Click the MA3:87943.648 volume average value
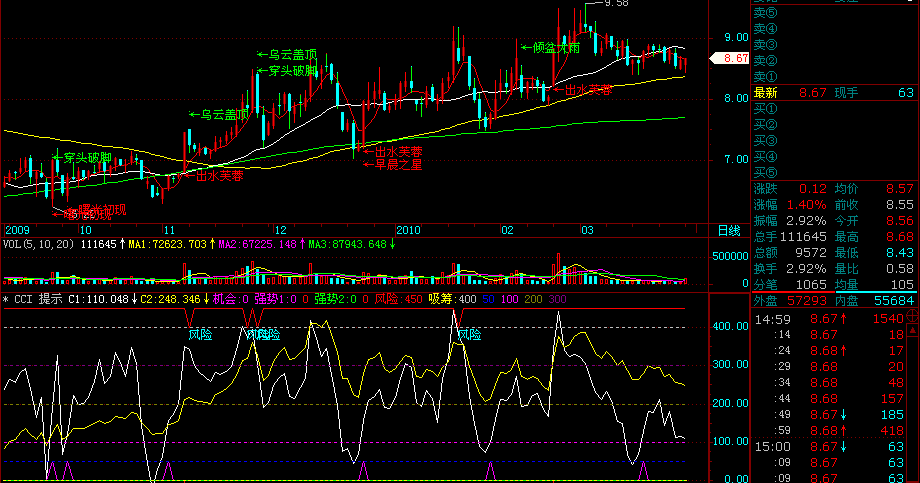The width and height of the screenshot is (920, 483). (x=347, y=244)
